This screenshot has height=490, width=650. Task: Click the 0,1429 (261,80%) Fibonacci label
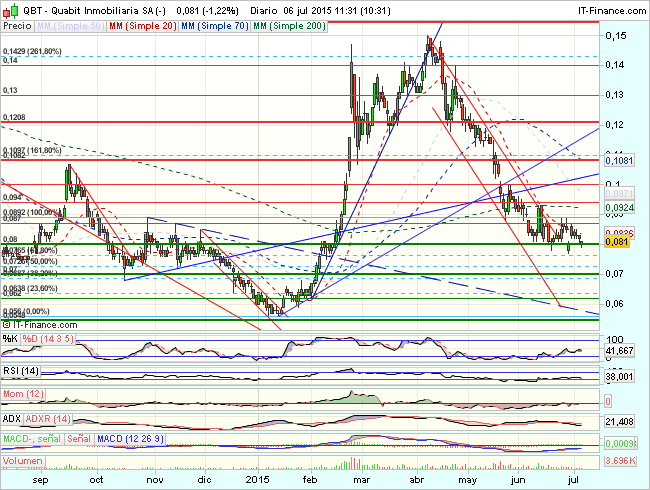click(32, 51)
